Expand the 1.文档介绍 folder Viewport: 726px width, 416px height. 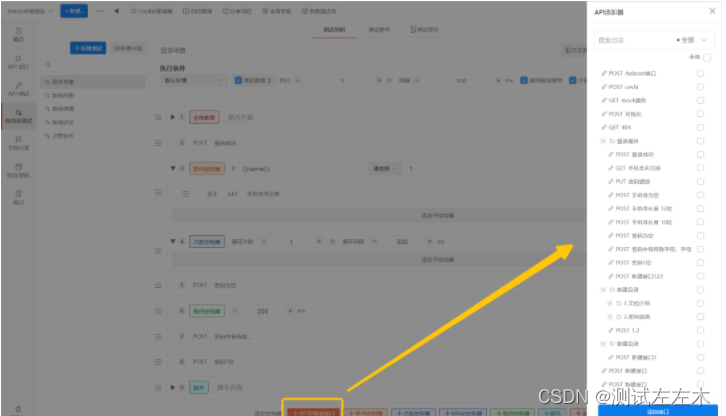[x=609, y=303]
